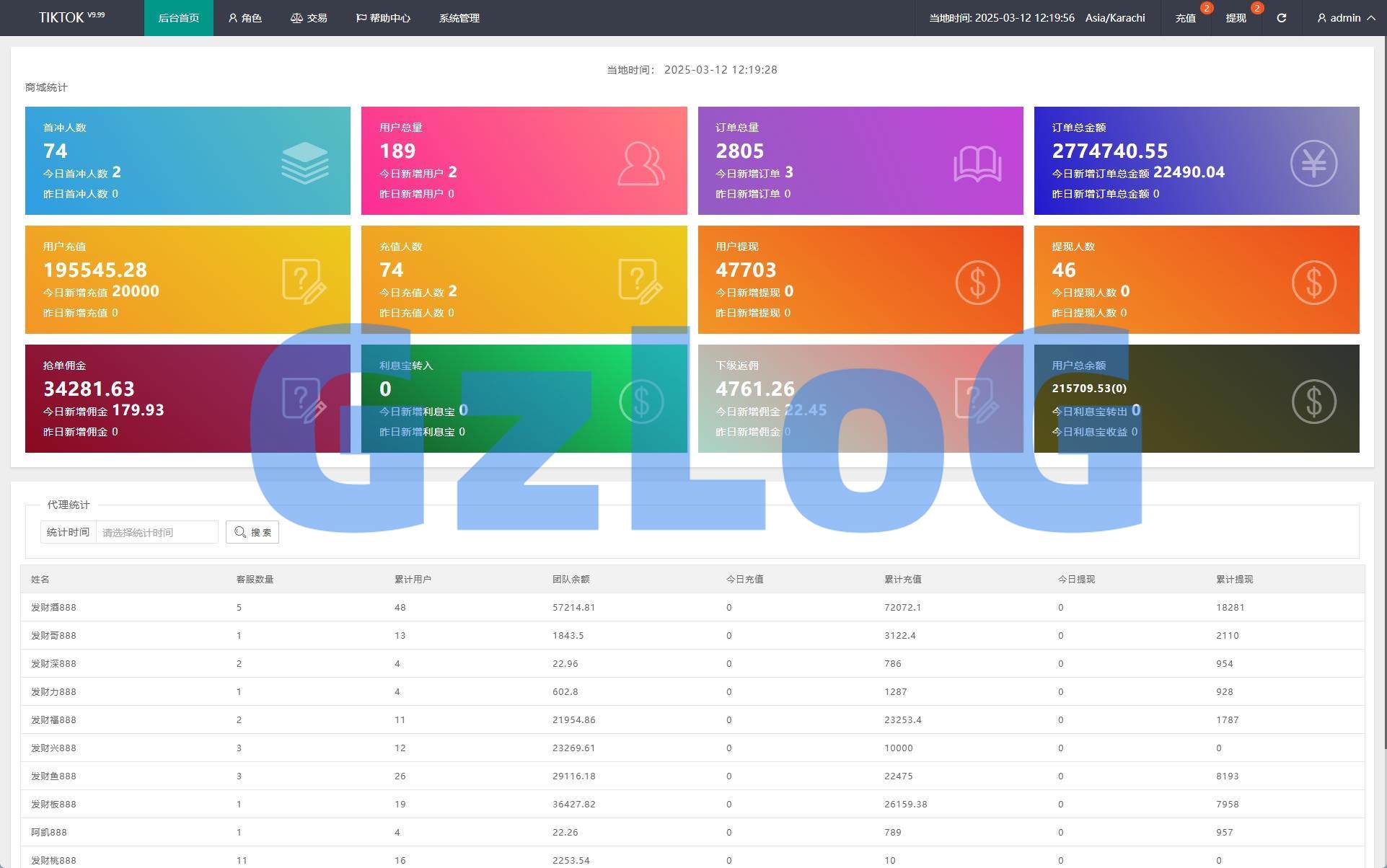Click the stacked layers icon in 首冲人数 card
Viewport: 1387px width, 868px height.
coord(304,163)
